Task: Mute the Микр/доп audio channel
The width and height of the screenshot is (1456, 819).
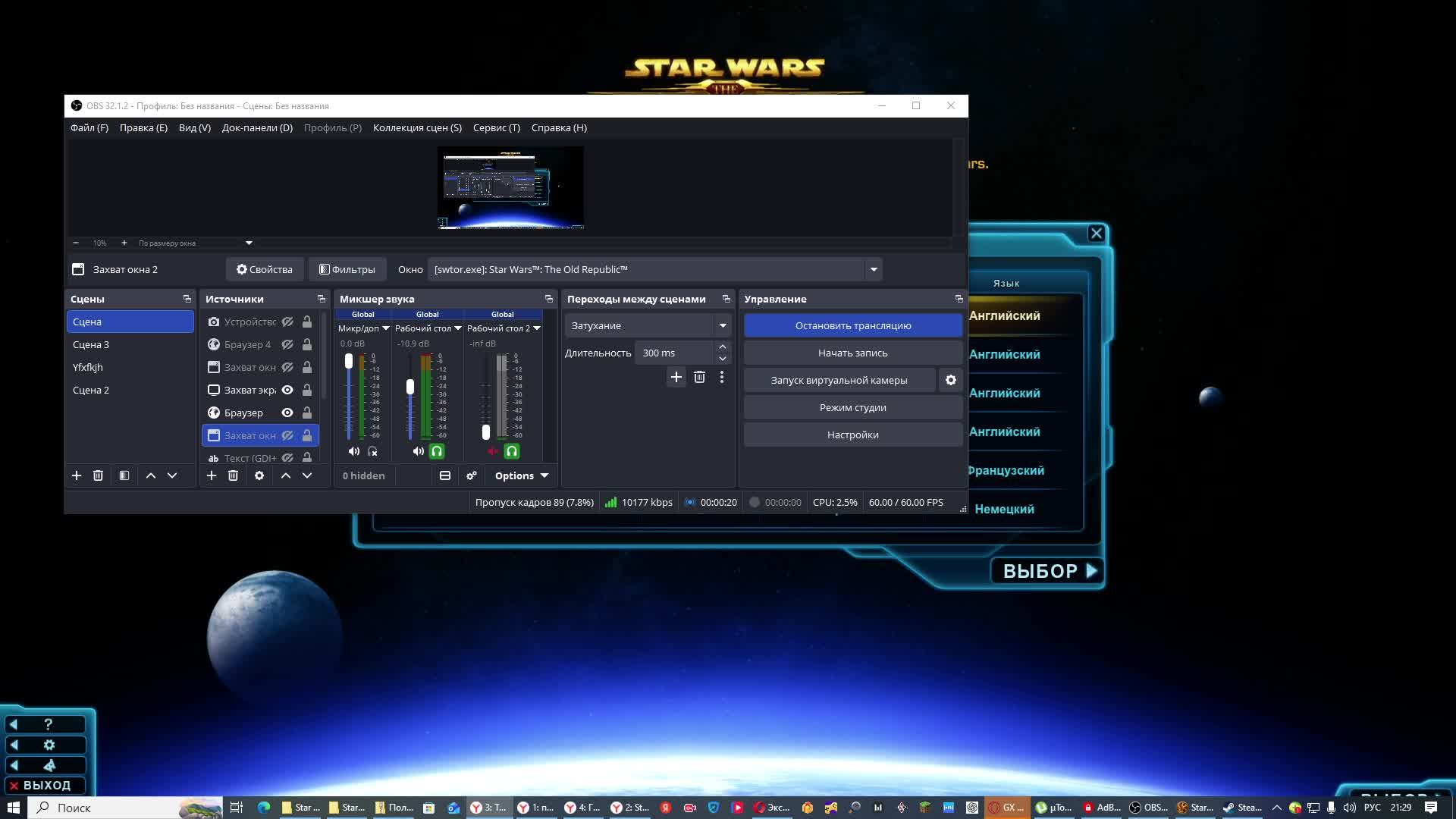Action: click(353, 451)
